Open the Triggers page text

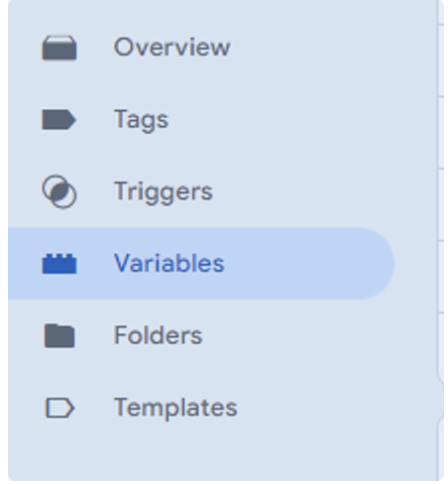[163, 192]
